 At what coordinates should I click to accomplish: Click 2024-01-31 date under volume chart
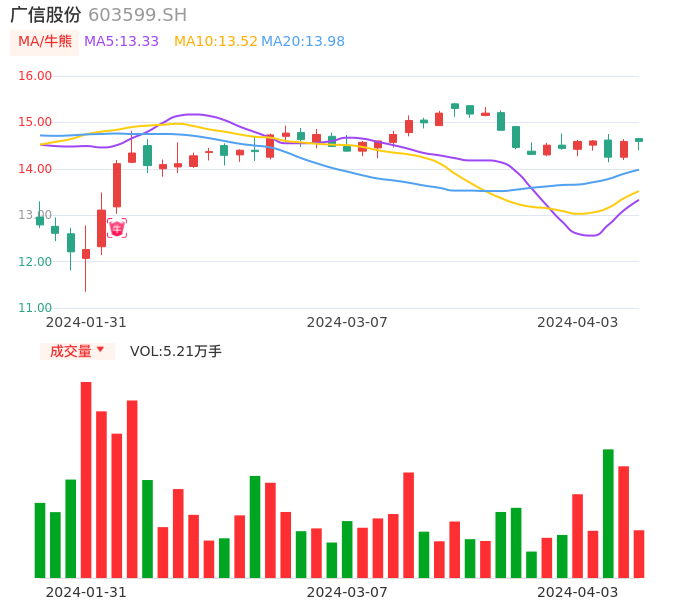point(86,592)
